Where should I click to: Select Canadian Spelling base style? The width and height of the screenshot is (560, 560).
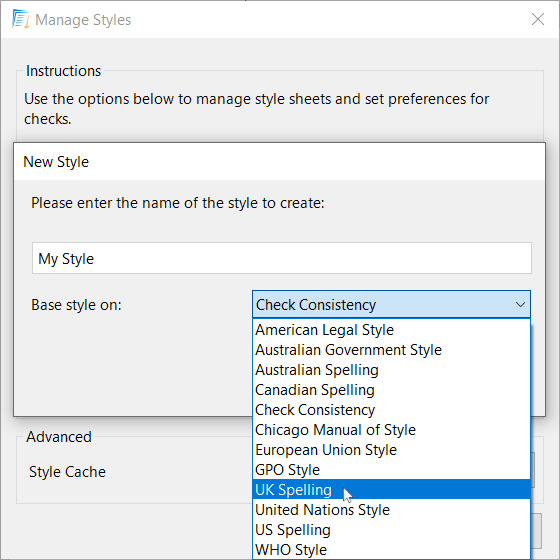[x=391, y=390]
